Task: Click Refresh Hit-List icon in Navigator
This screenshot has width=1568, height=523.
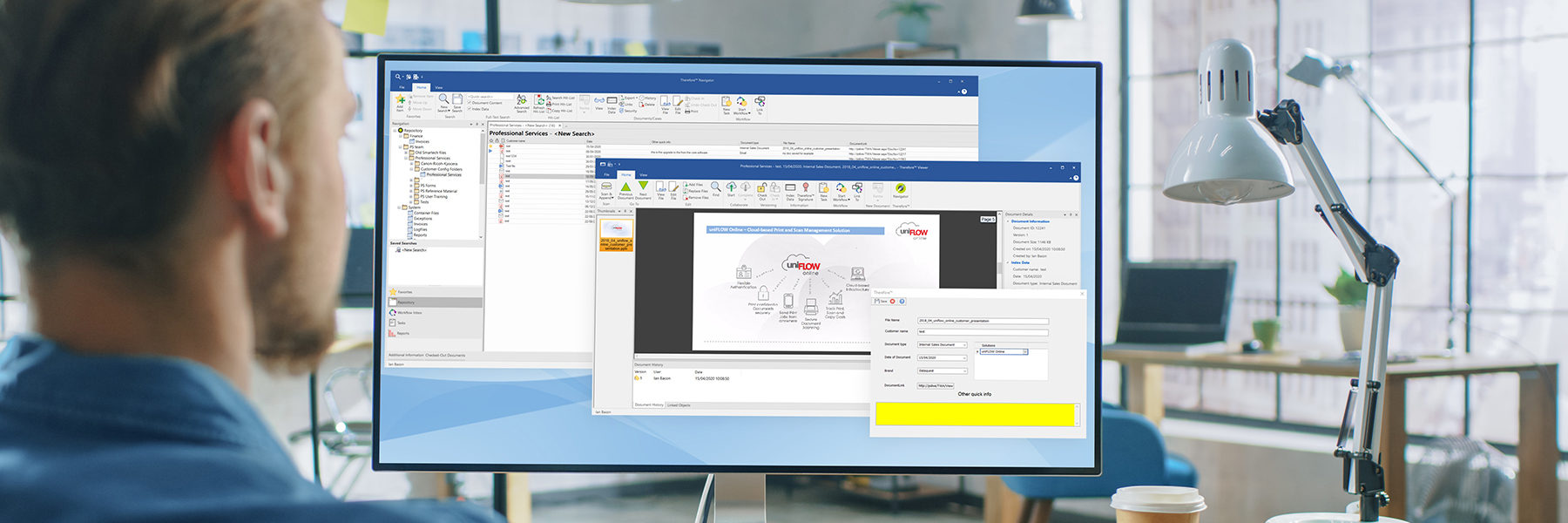Action: click(x=538, y=99)
